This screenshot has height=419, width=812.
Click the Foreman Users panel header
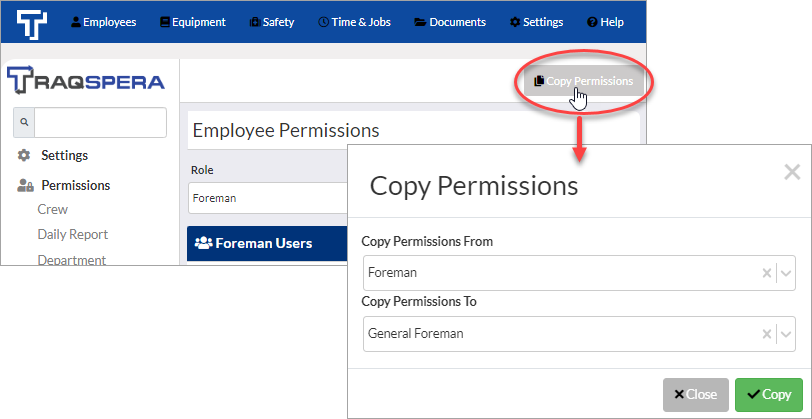pyautogui.click(x=266, y=243)
